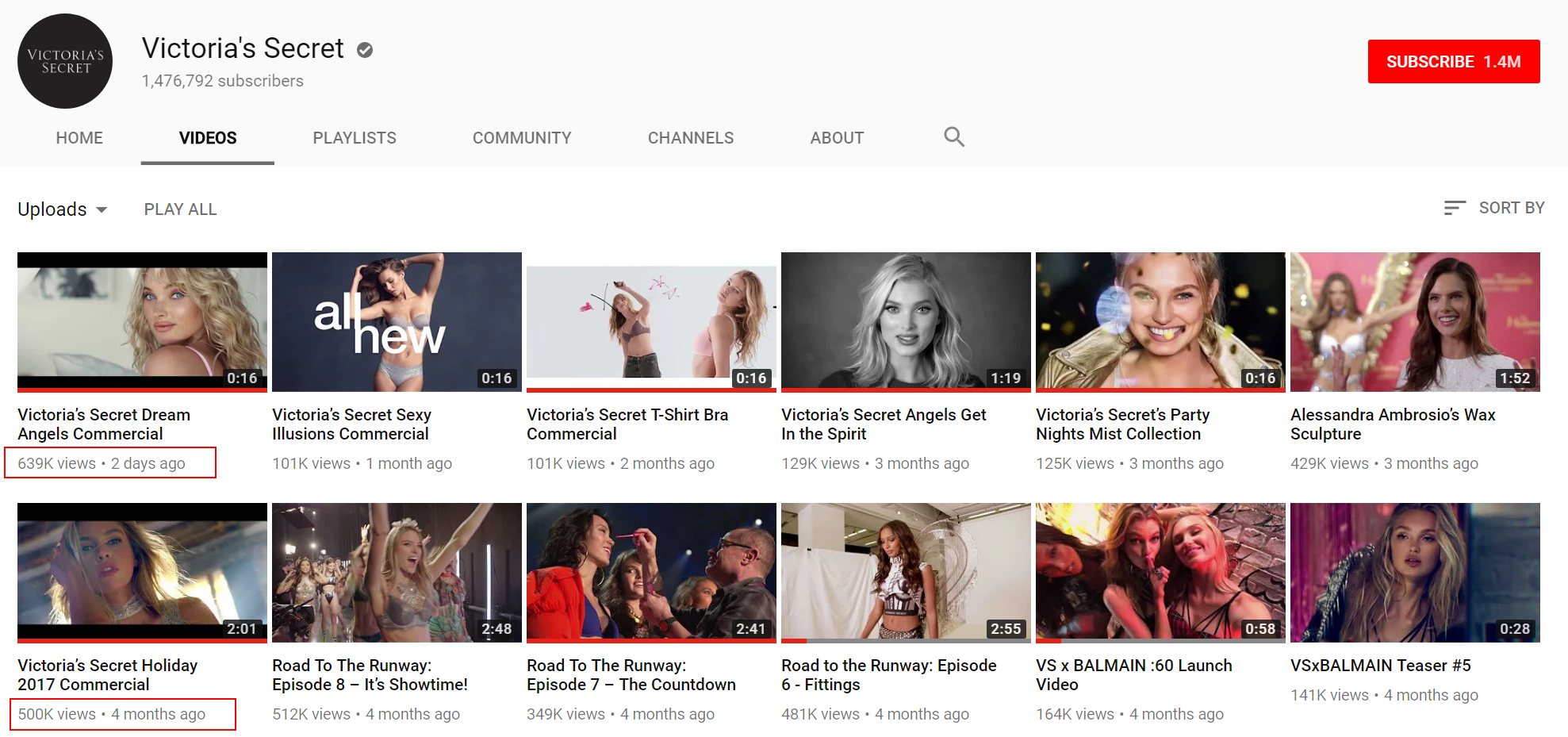Click the '1,476,792 subscribers' count text

point(222,81)
